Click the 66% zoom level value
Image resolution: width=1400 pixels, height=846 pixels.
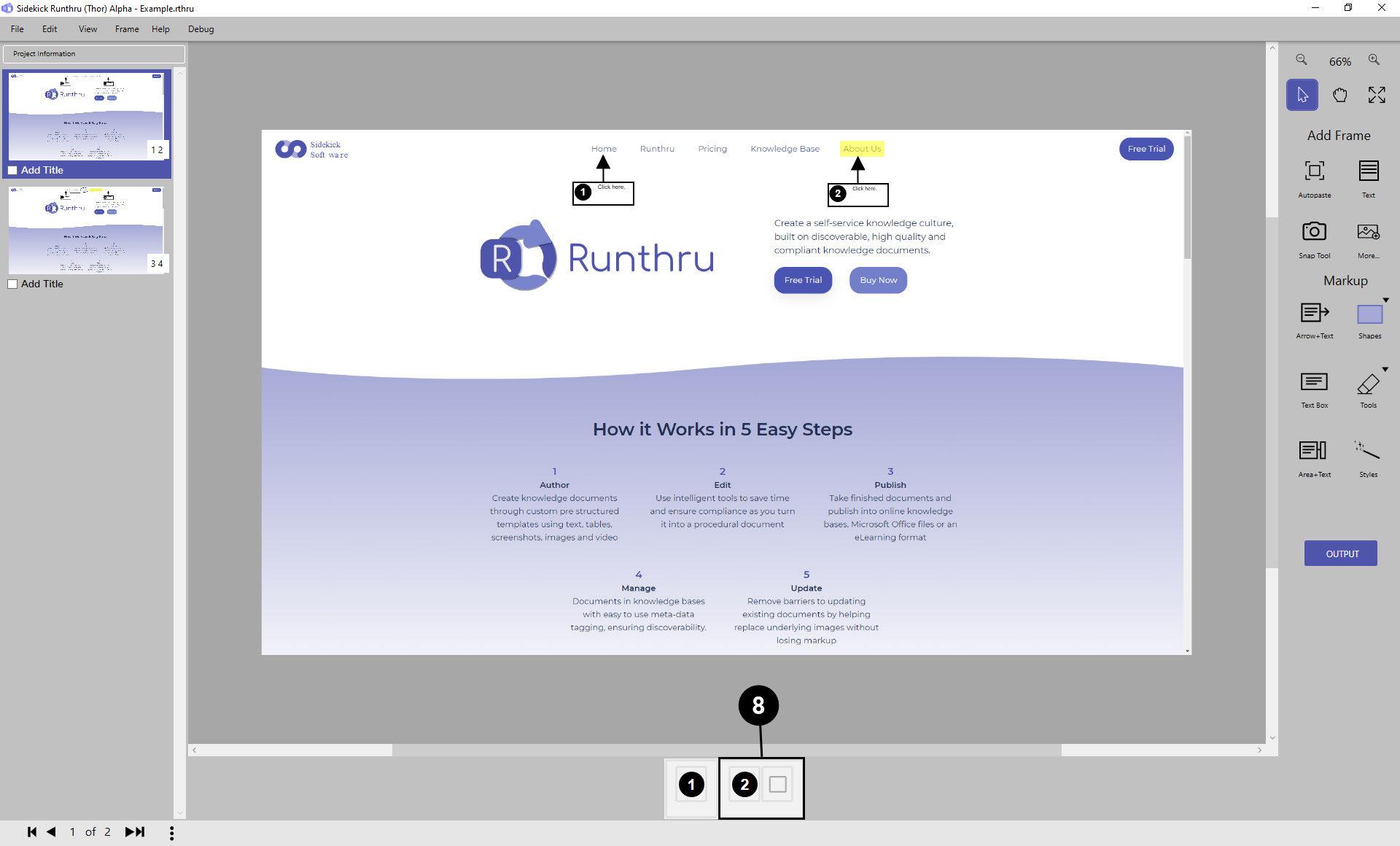(x=1339, y=61)
